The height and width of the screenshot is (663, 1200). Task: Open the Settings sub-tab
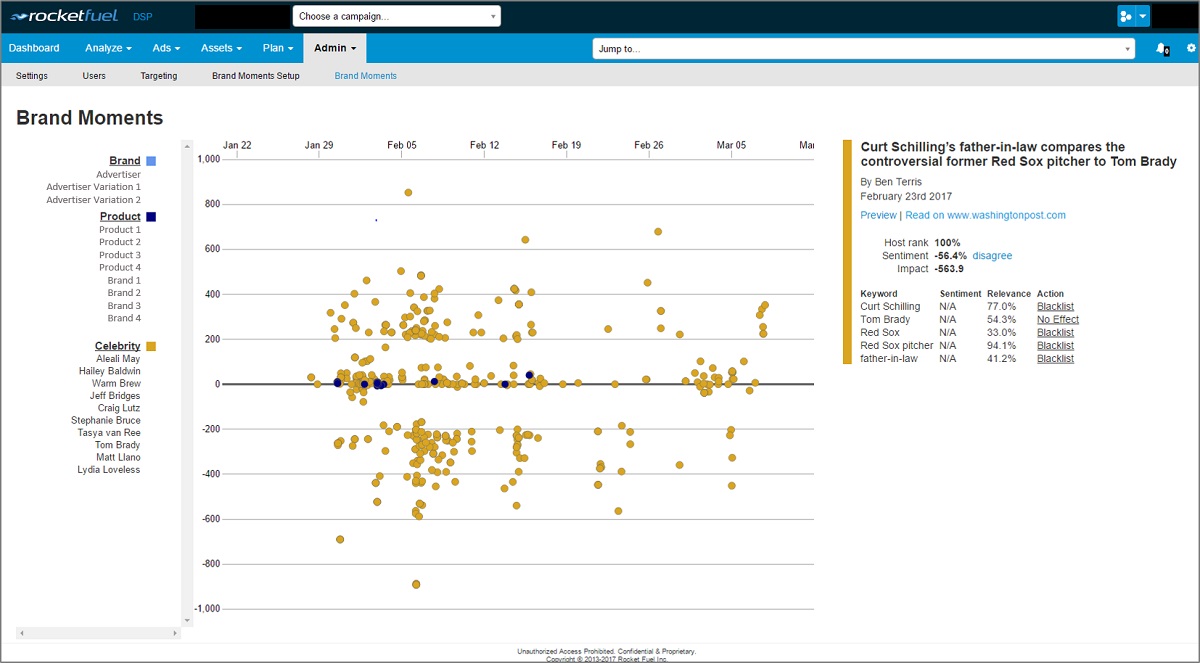[32, 76]
